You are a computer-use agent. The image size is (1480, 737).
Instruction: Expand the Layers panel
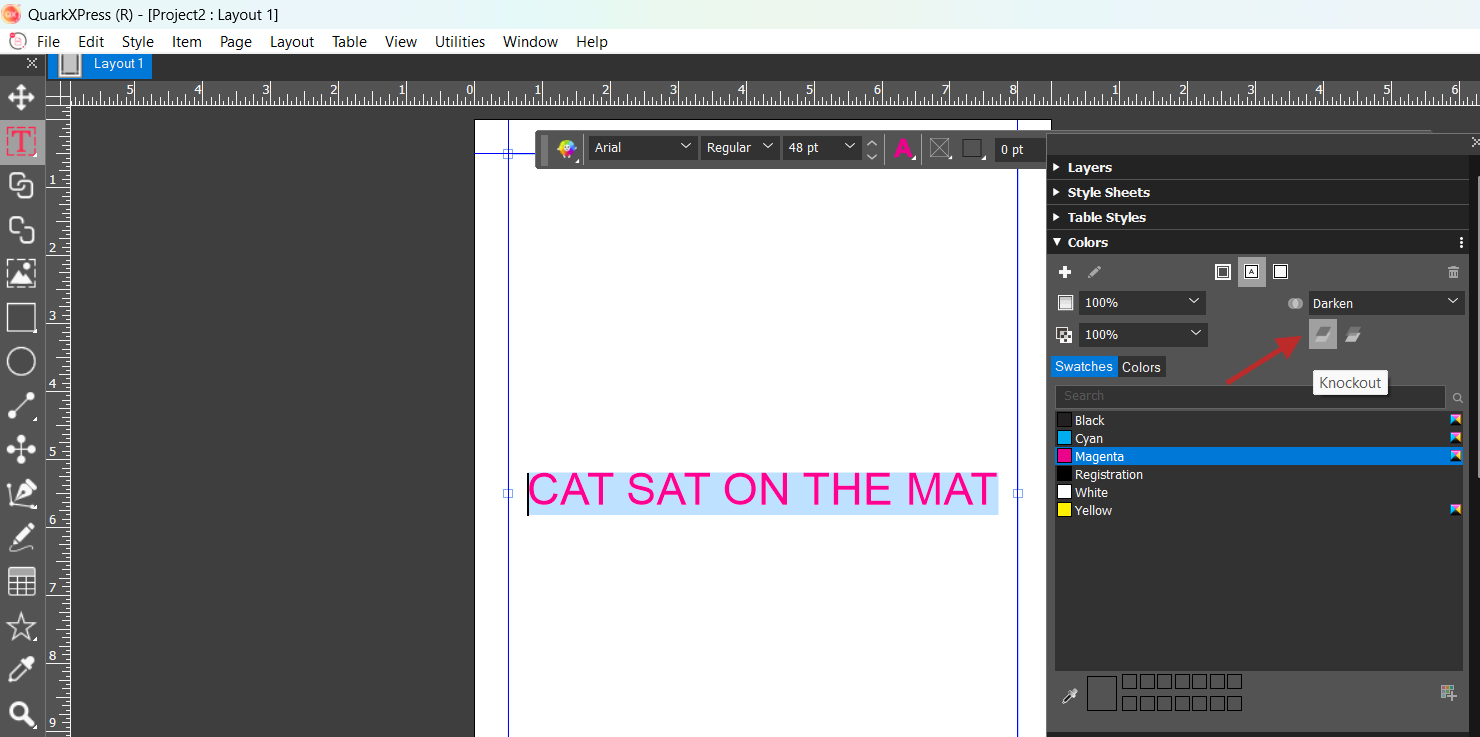click(x=1090, y=167)
